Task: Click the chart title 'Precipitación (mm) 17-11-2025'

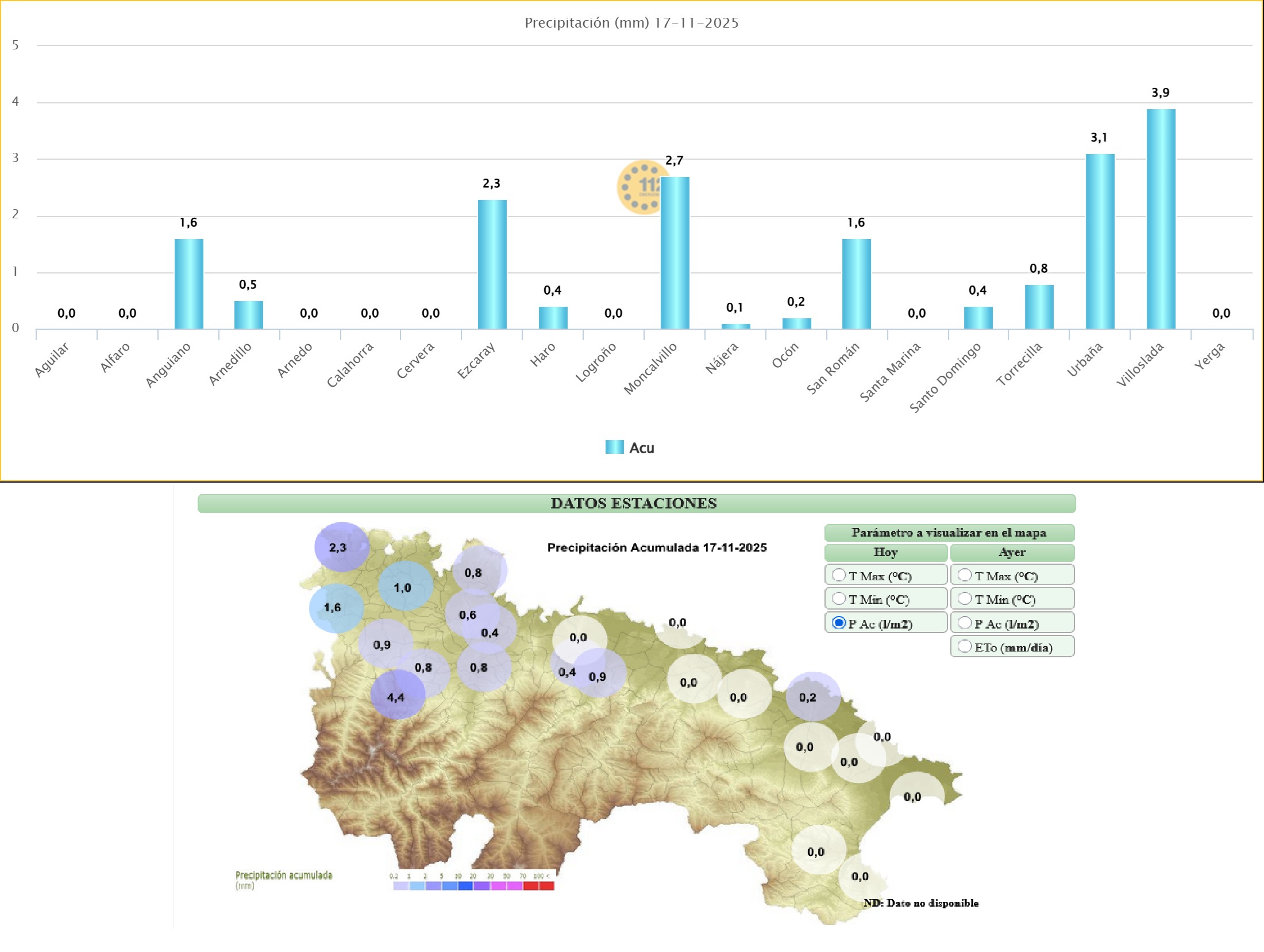Action: (x=631, y=23)
